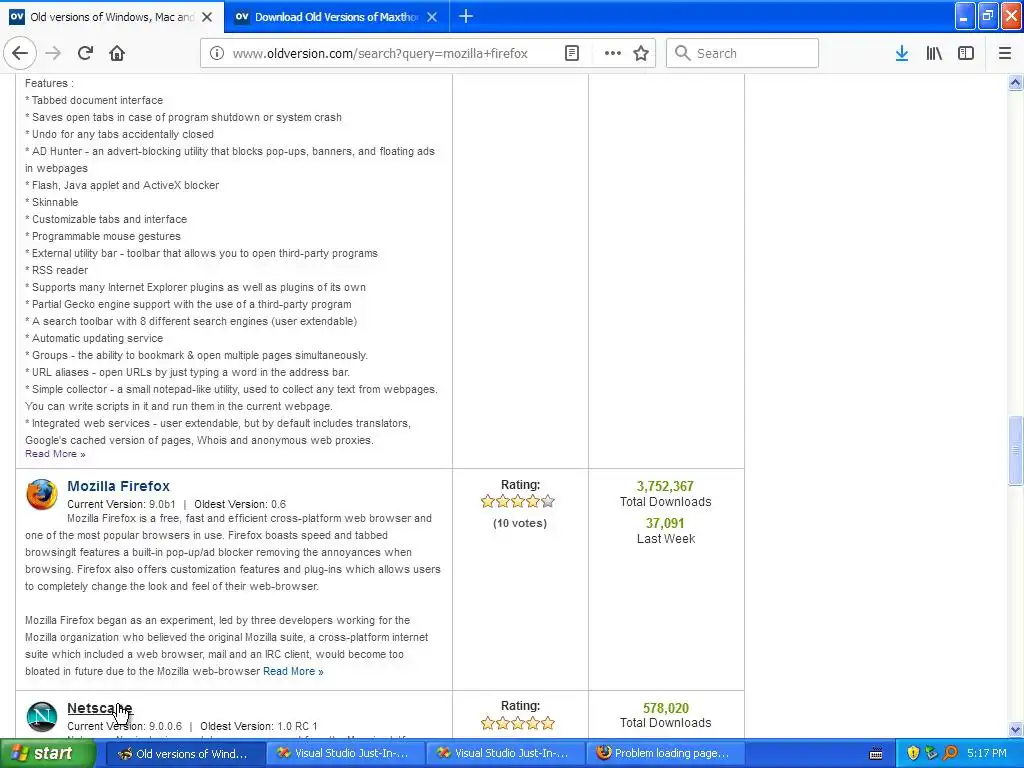Open the Netscape title link
Screen dimensions: 1024x768
(99, 708)
